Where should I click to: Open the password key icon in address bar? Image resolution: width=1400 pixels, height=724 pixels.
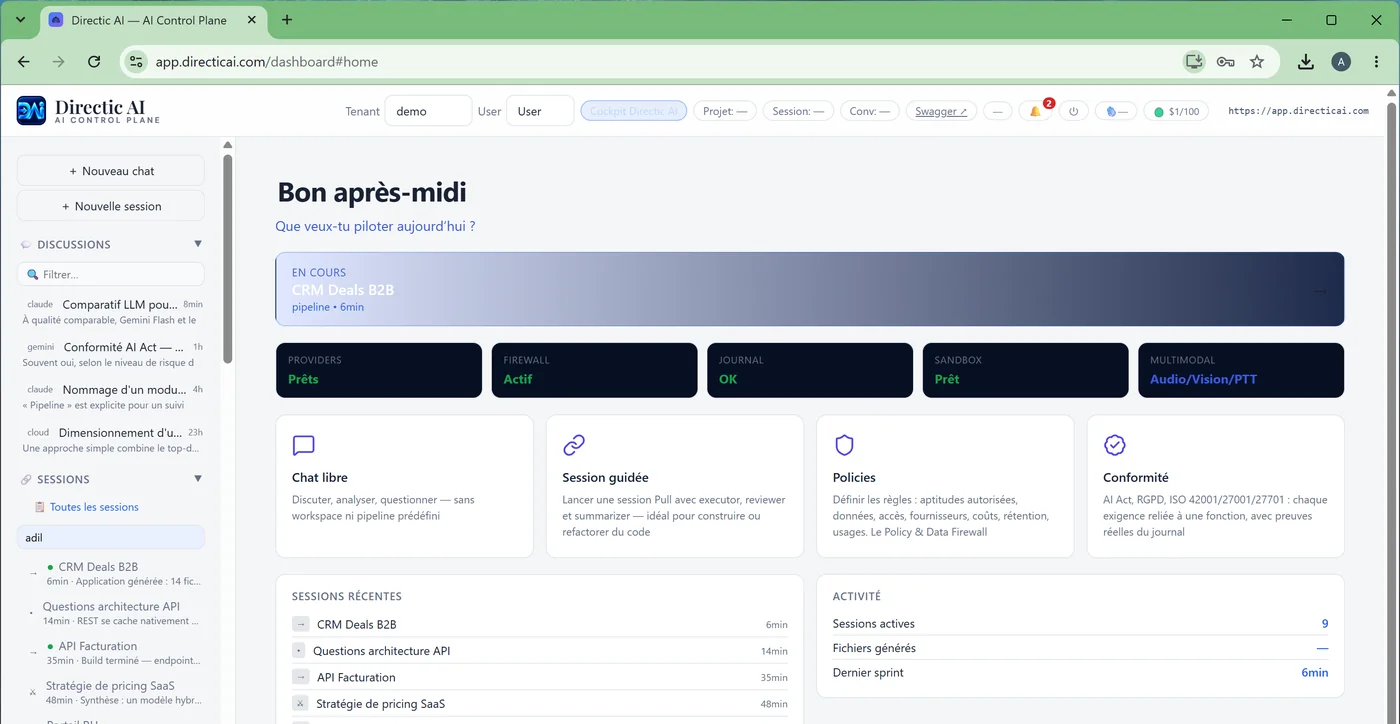[1225, 62]
